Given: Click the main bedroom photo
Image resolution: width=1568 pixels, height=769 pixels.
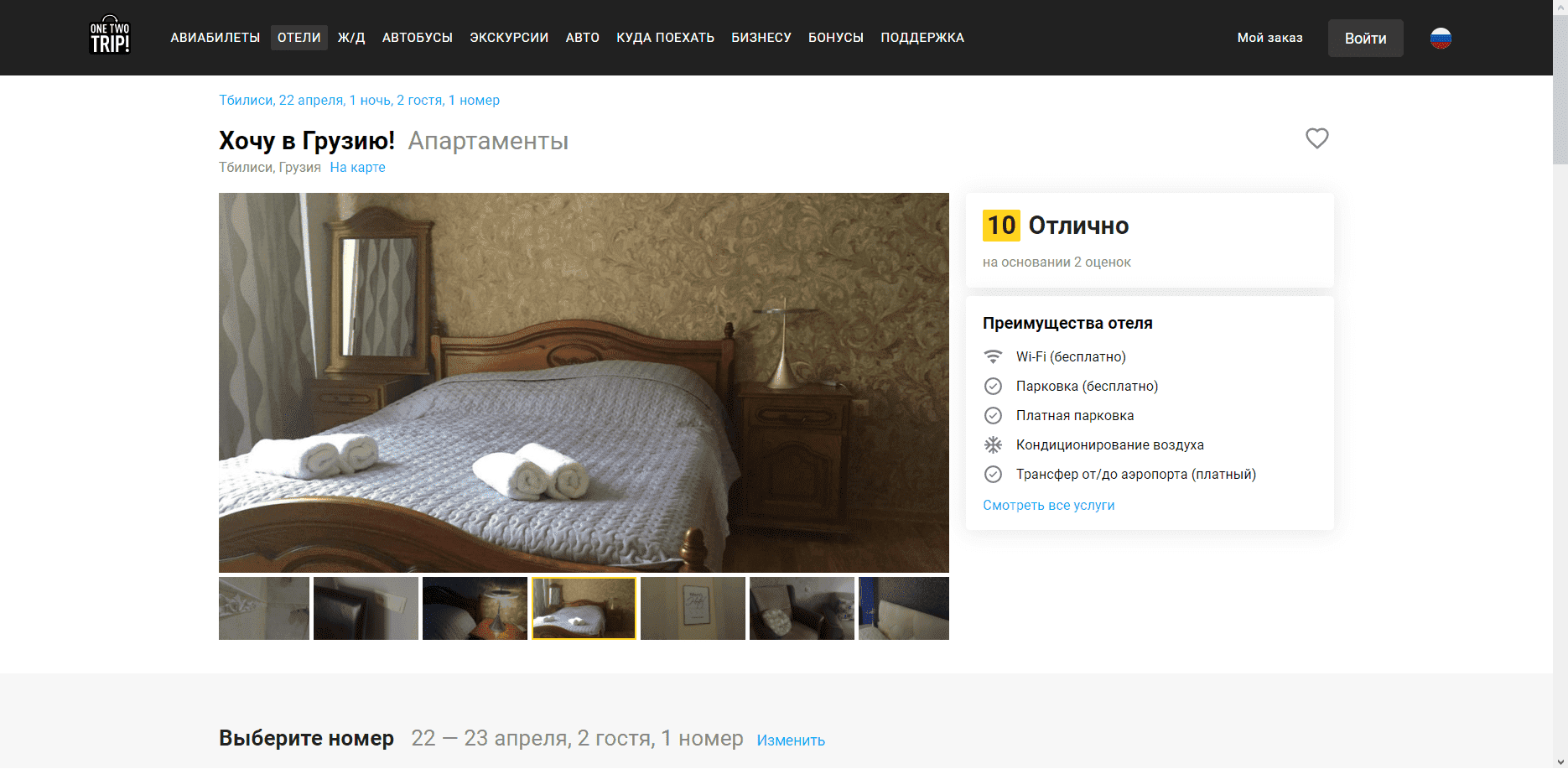Looking at the screenshot, I should pyautogui.click(x=584, y=382).
